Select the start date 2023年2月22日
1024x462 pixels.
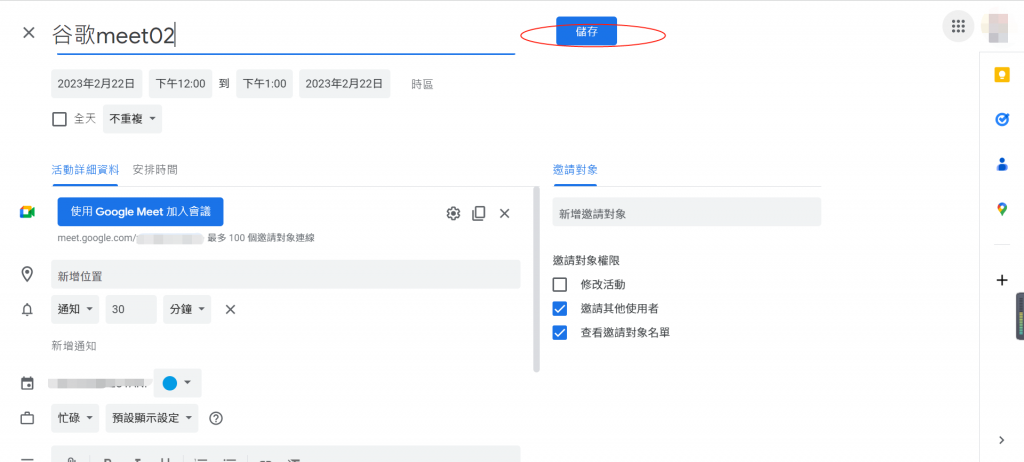click(97, 84)
